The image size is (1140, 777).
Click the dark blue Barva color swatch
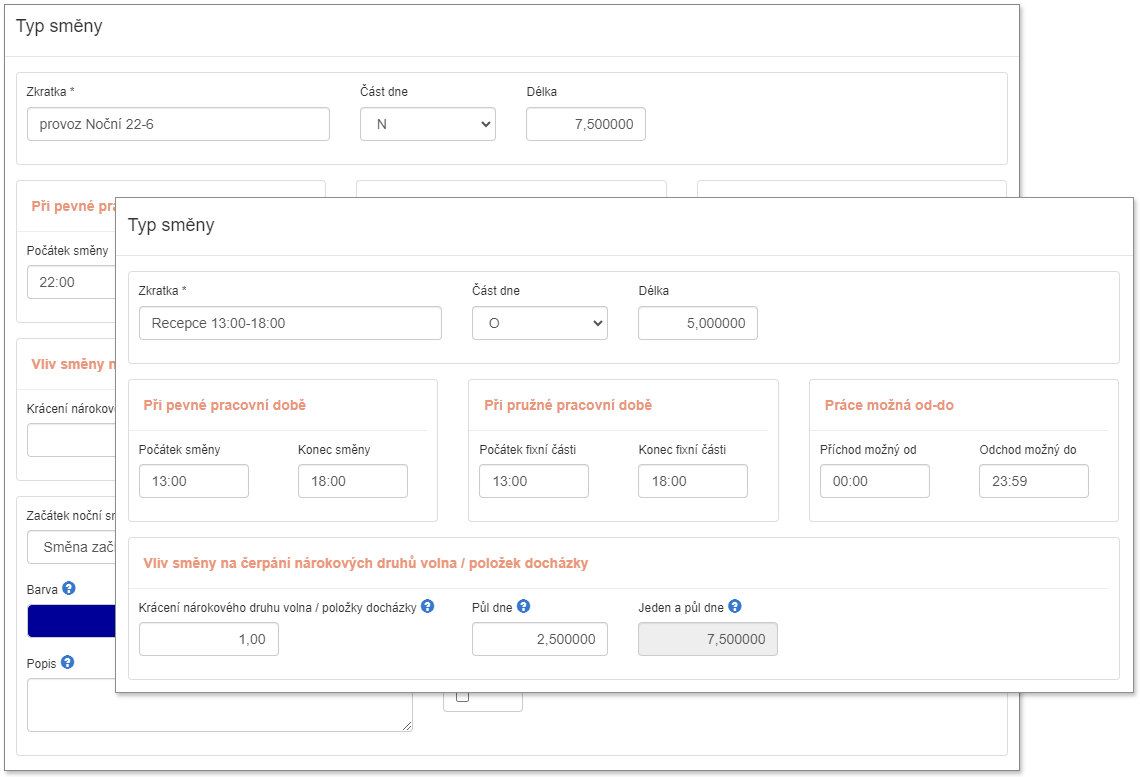point(72,620)
